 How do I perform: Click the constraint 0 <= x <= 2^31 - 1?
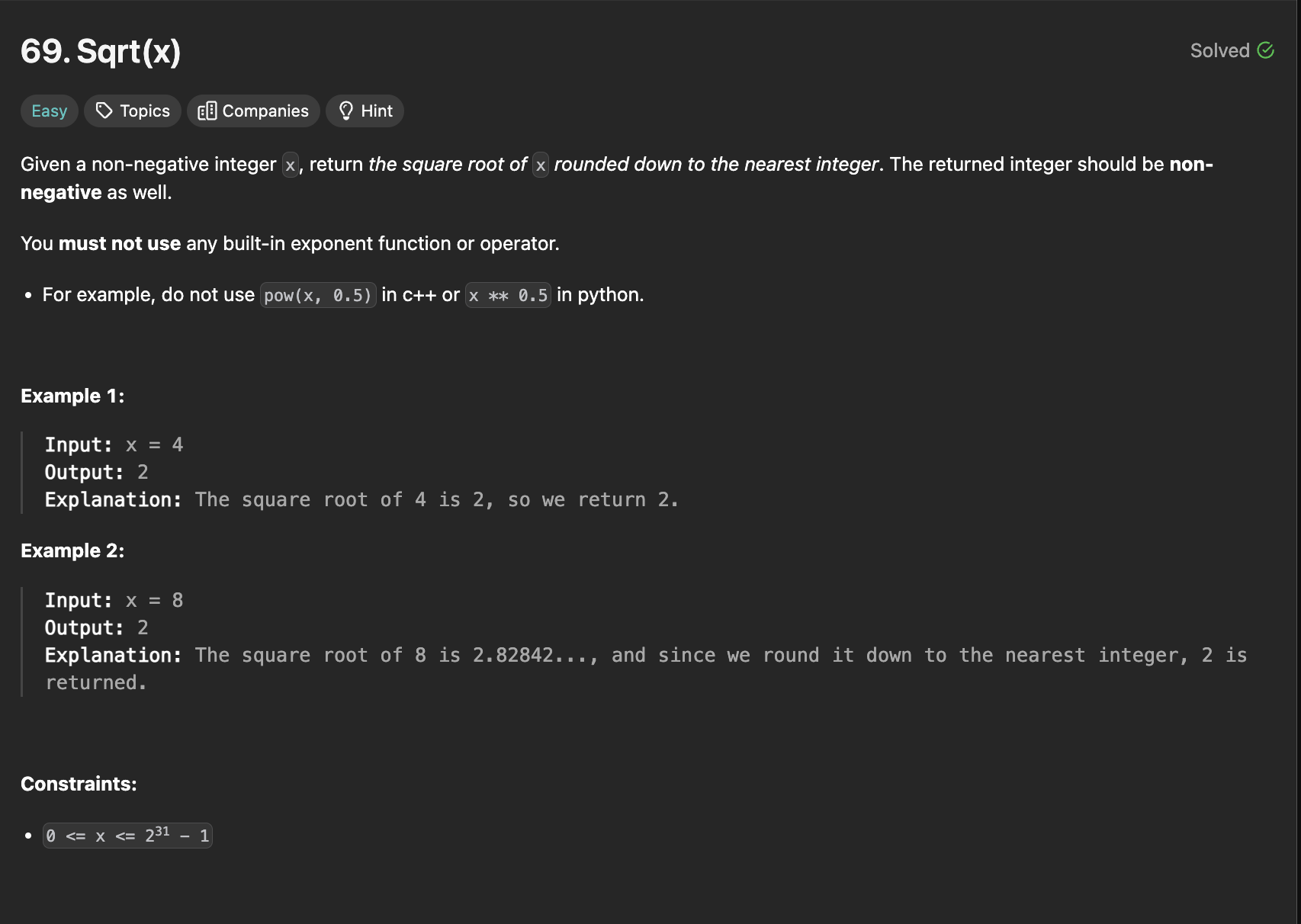[127, 836]
